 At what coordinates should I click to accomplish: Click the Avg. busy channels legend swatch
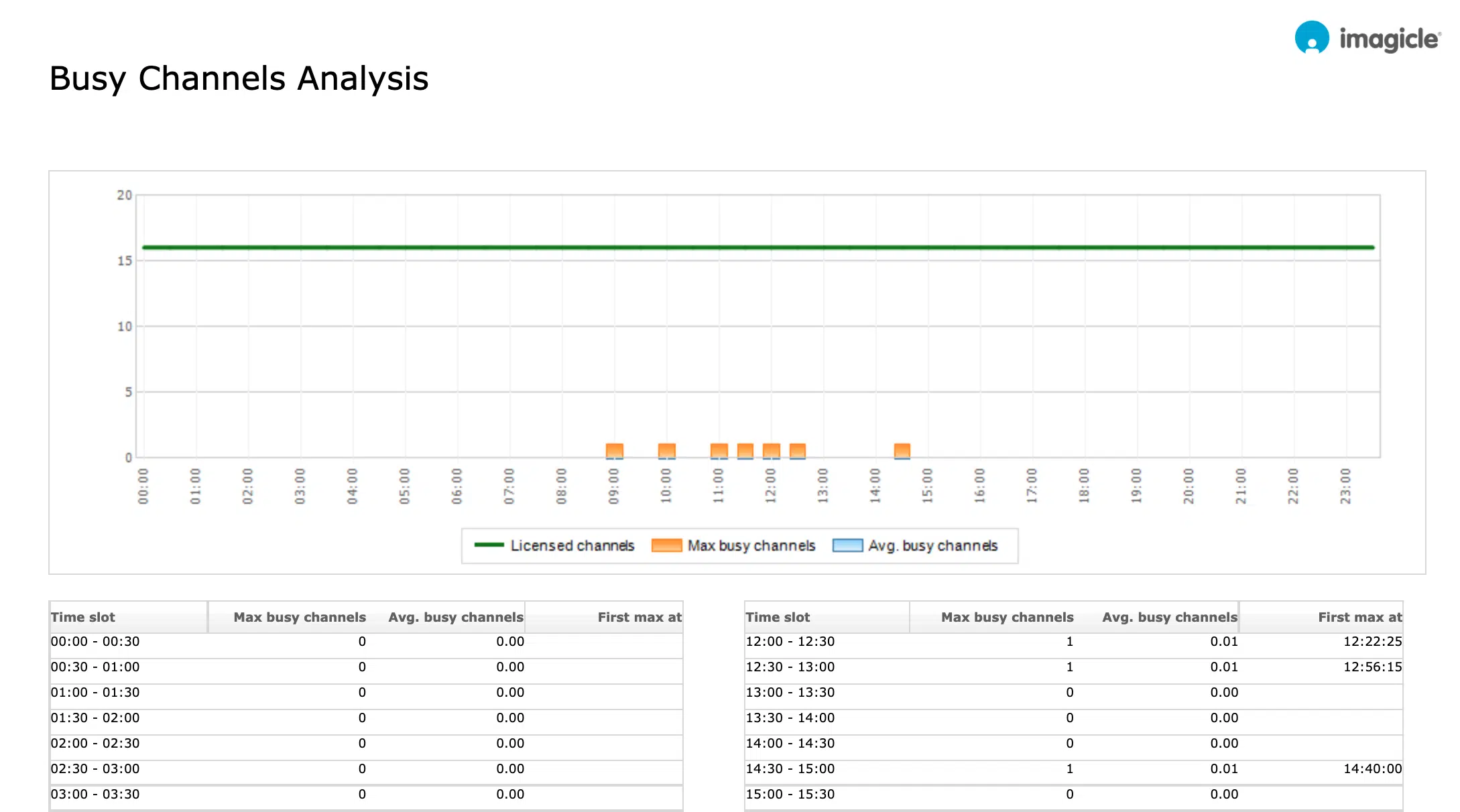[x=847, y=545]
